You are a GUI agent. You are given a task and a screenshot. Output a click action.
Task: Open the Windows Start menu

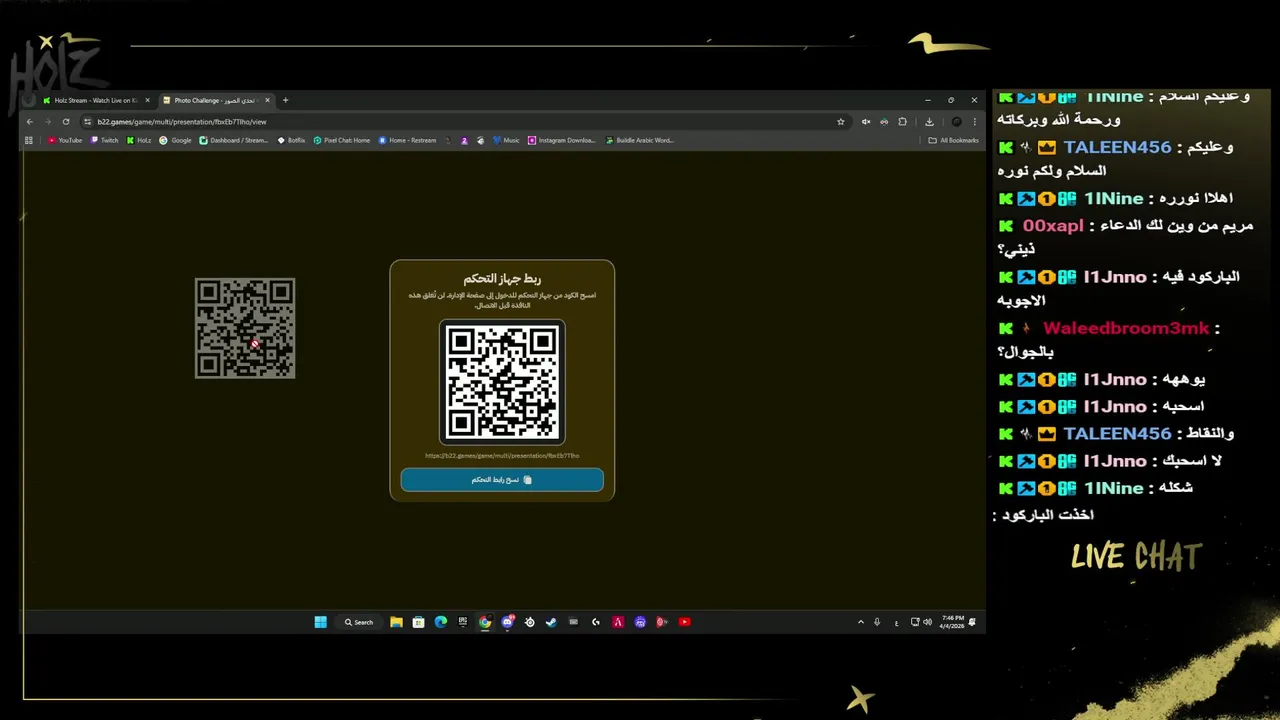[x=321, y=622]
